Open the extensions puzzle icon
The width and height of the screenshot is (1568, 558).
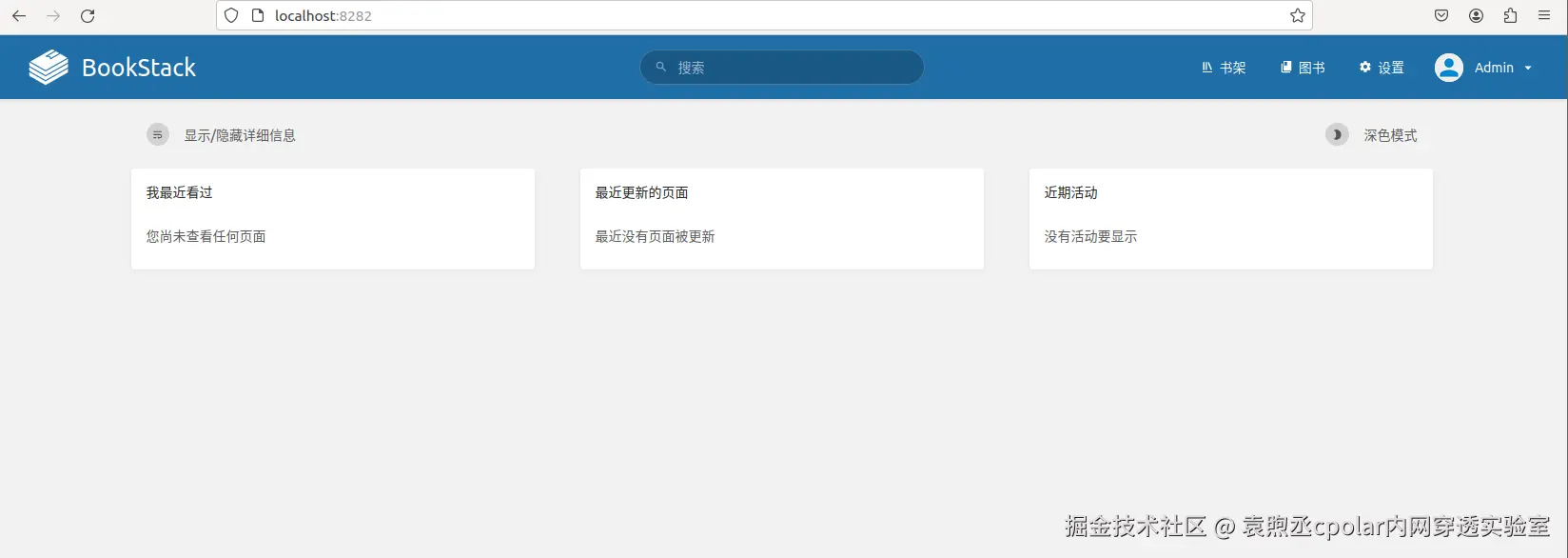1510,15
